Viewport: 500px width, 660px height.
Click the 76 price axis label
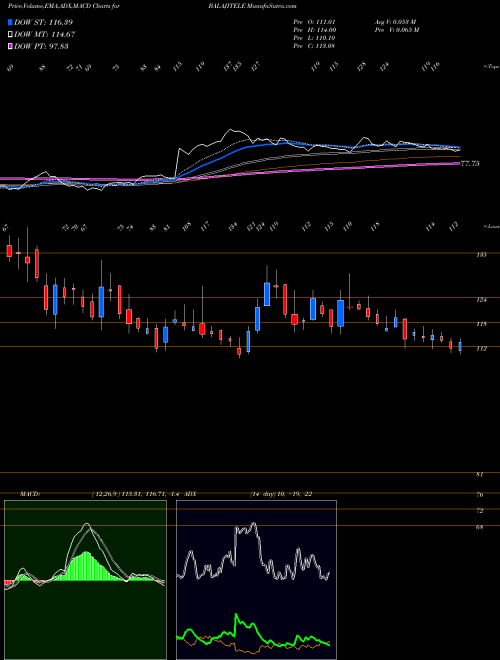479,495
